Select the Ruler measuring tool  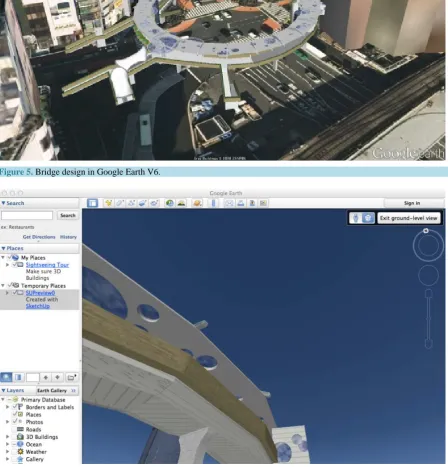214,203
